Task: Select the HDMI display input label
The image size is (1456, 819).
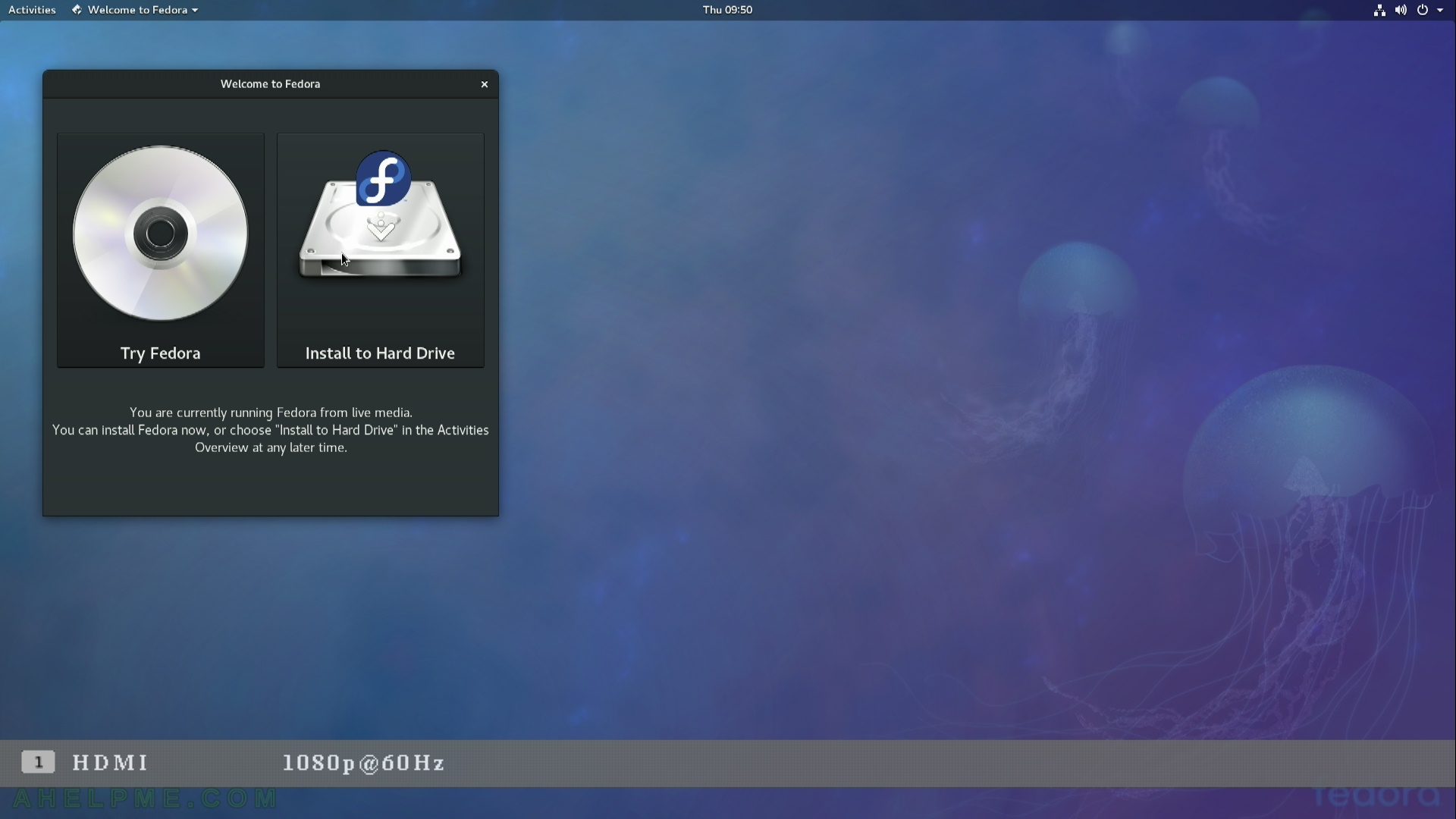Action: click(109, 762)
